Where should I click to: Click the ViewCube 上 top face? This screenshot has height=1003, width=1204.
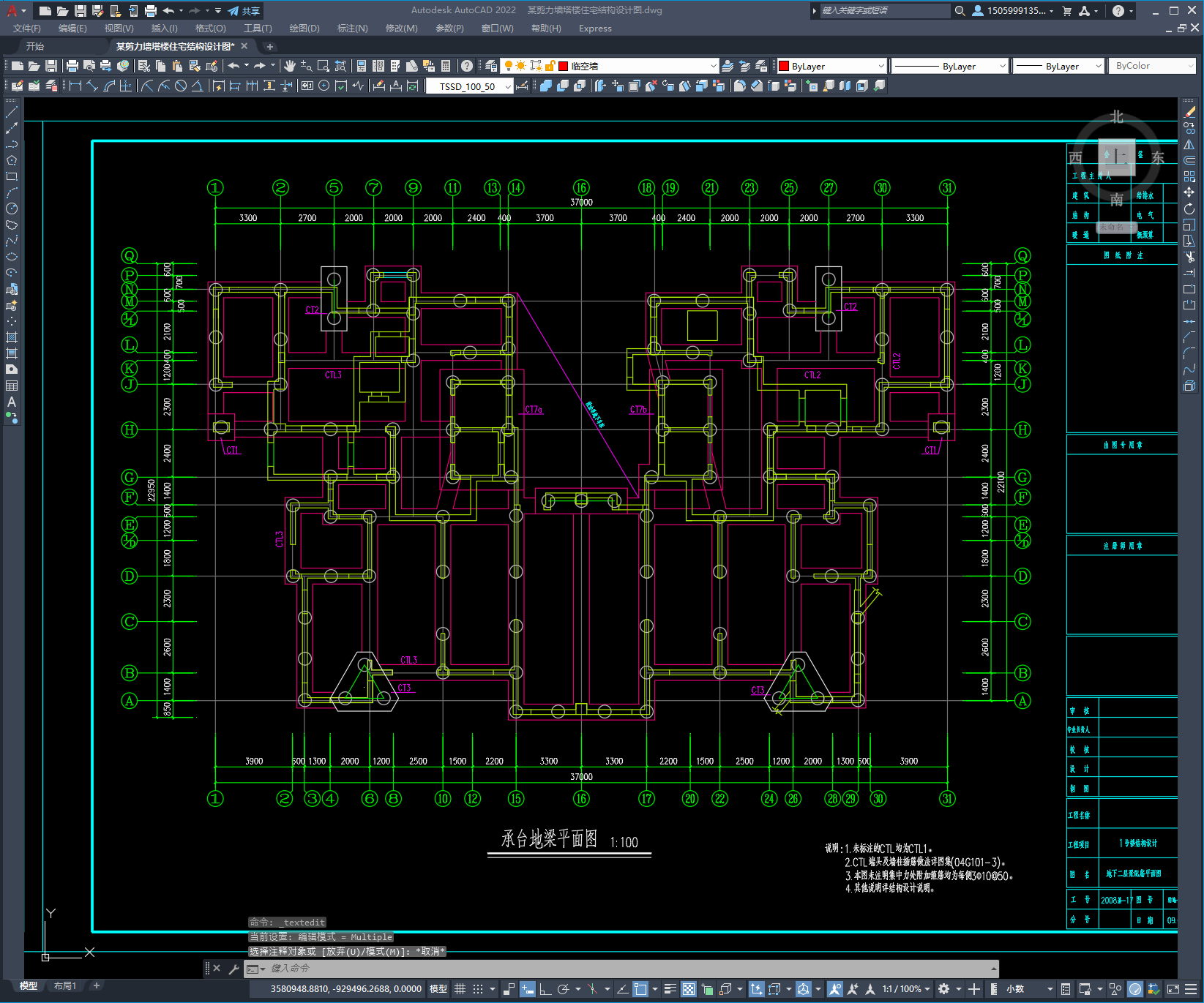pos(1116,157)
